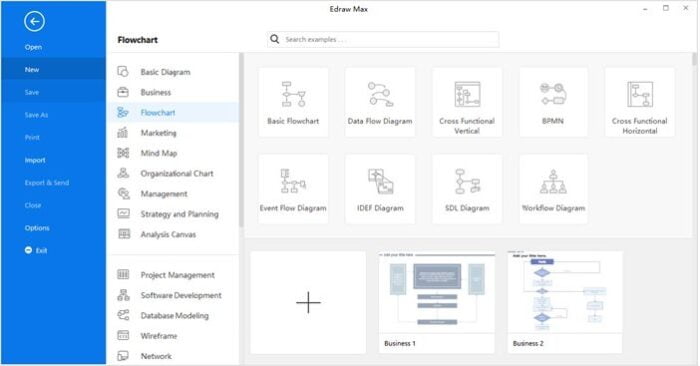The image size is (700, 366).
Task: Click the Business 1 caption text
Action: [400, 343]
